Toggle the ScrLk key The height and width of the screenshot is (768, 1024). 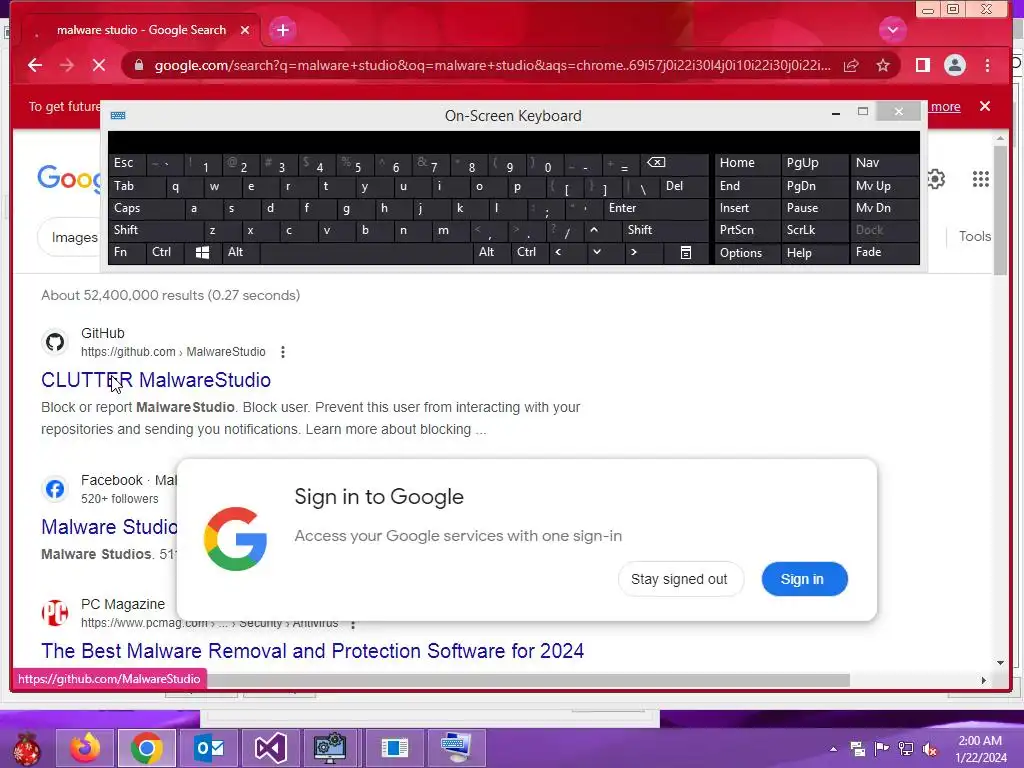point(814,231)
